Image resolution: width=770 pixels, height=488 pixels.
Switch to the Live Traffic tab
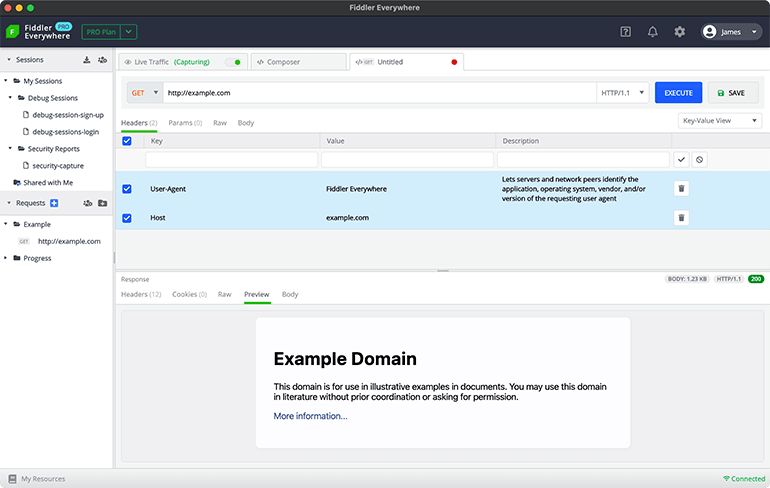pos(183,62)
